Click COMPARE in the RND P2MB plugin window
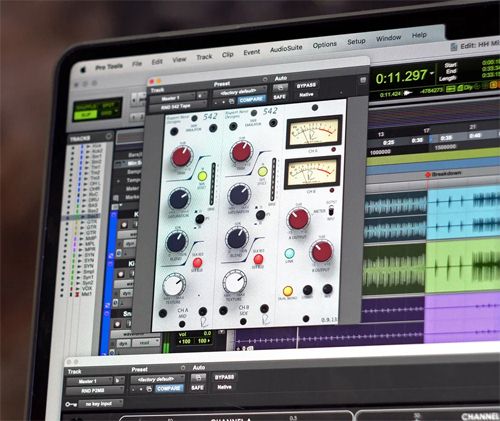 coord(169,389)
